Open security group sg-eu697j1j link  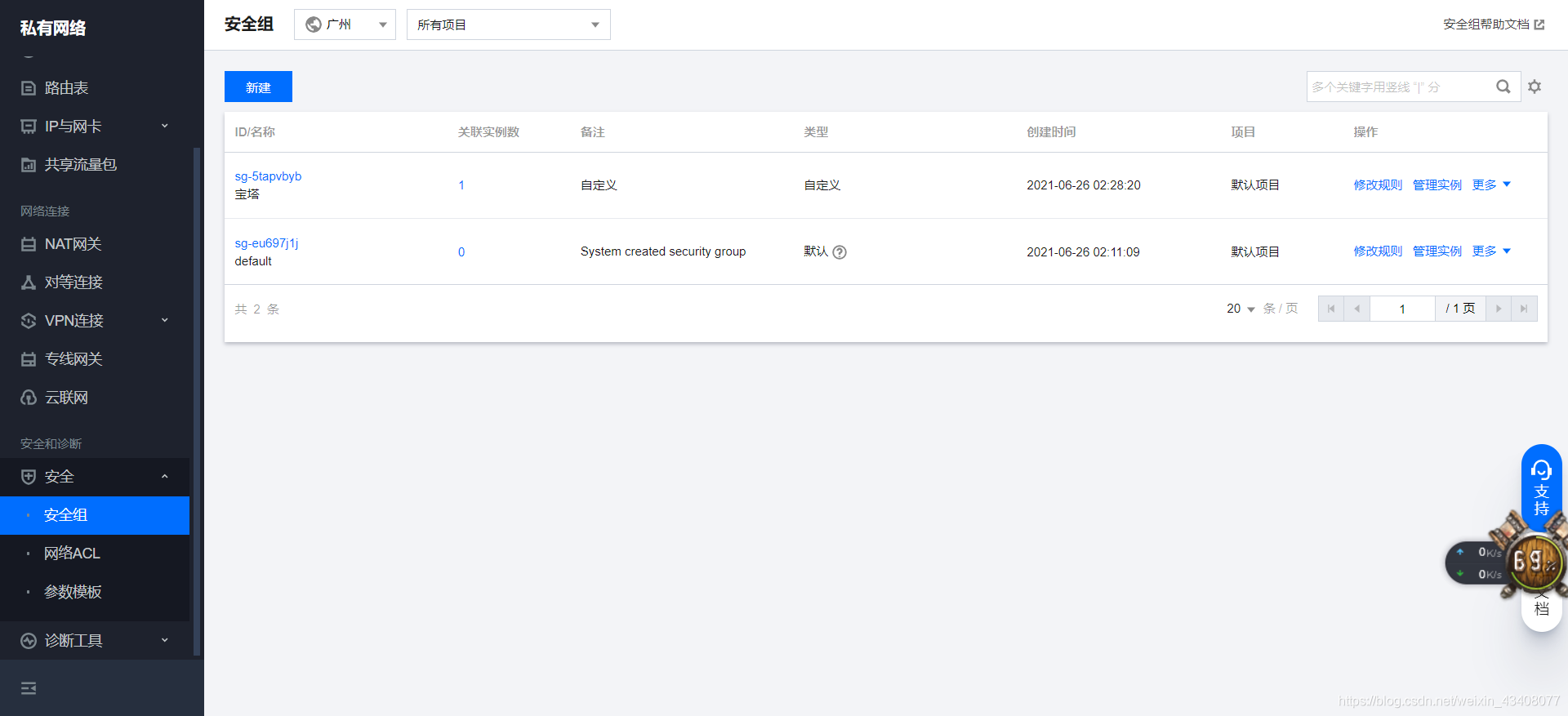(x=266, y=243)
